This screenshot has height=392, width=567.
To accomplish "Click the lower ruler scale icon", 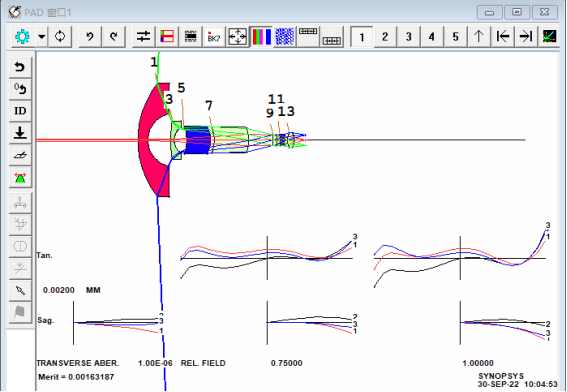I will (x=332, y=37).
